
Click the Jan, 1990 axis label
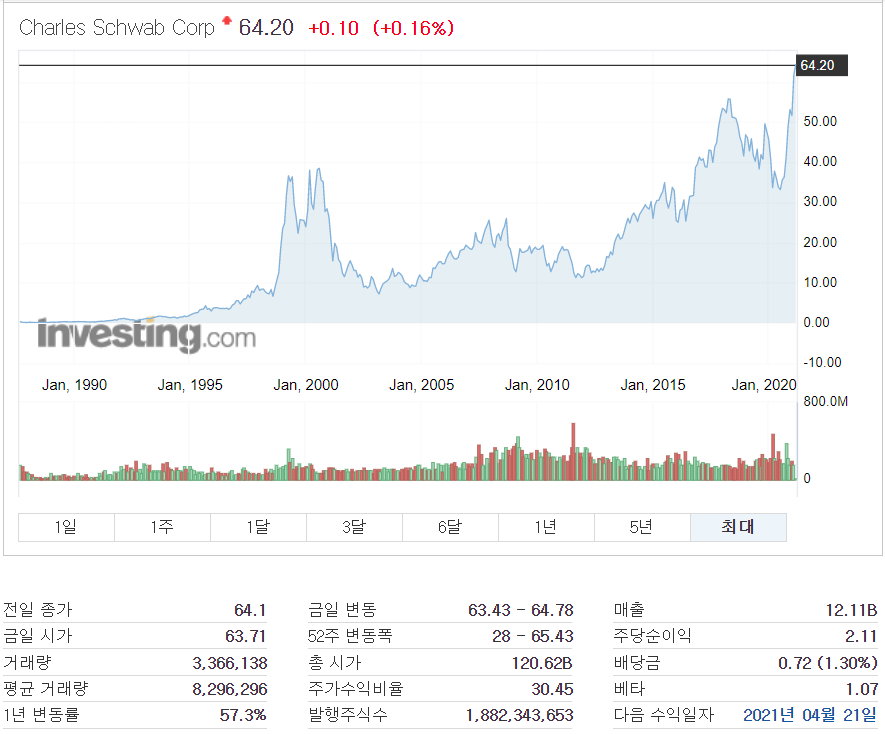pos(75,385)
